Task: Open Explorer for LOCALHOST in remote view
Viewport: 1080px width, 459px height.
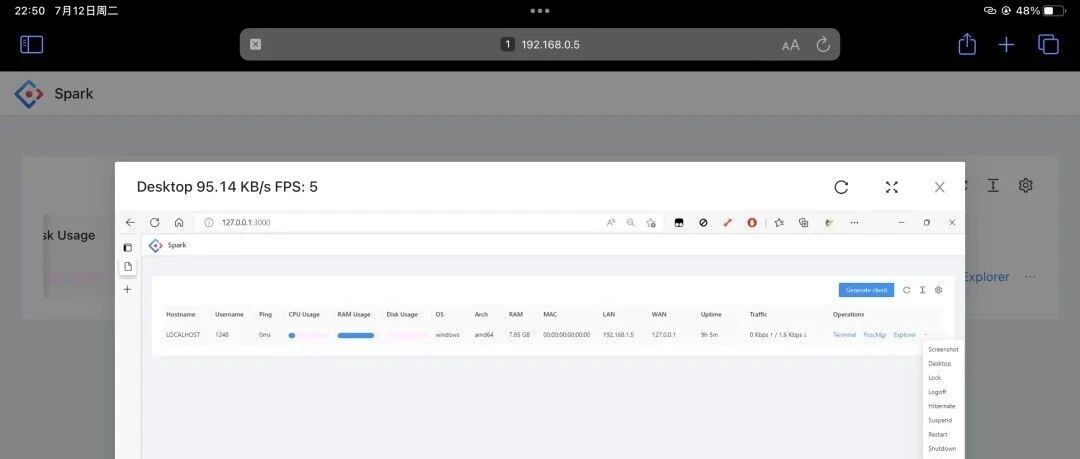Action: tap(905, 335)
